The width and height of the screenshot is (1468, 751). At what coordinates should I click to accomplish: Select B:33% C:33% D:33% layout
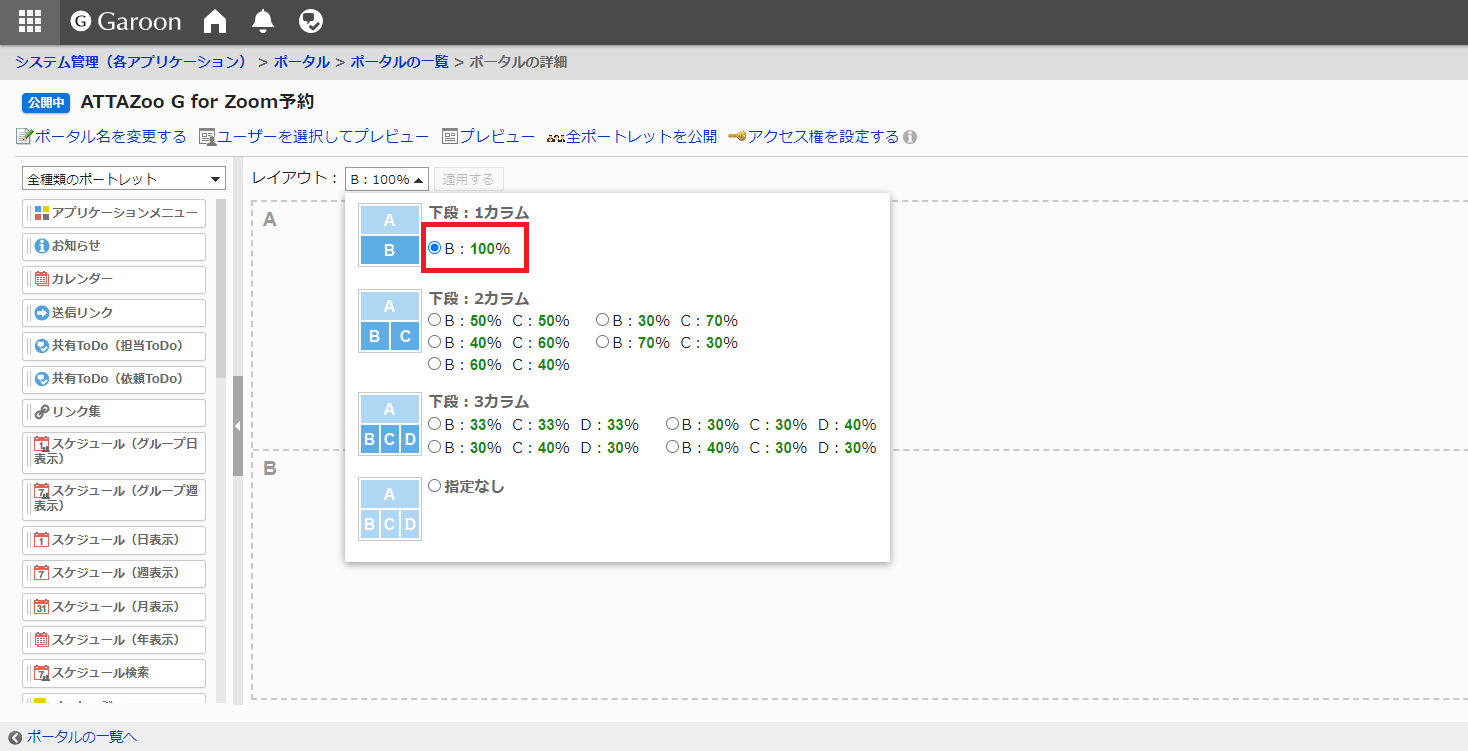click(x=435, y=424)
